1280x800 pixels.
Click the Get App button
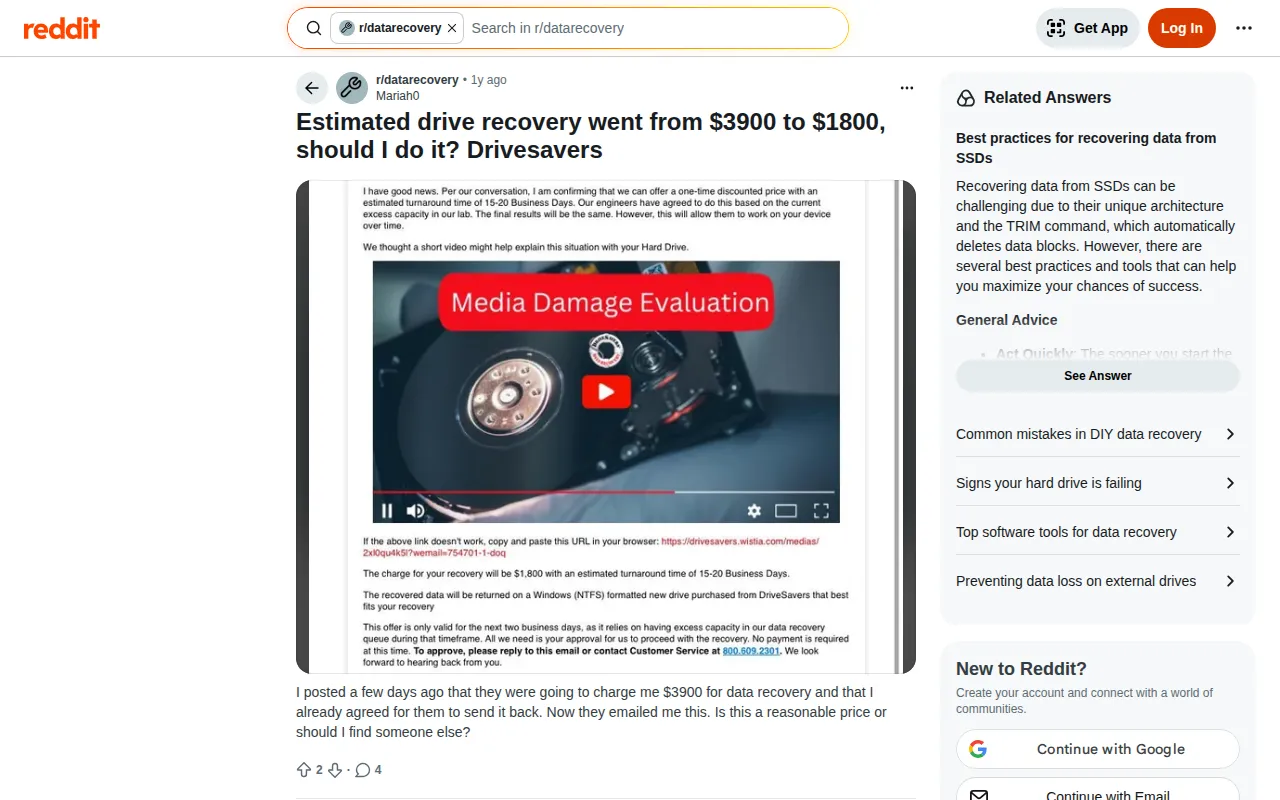point(1088,28)
